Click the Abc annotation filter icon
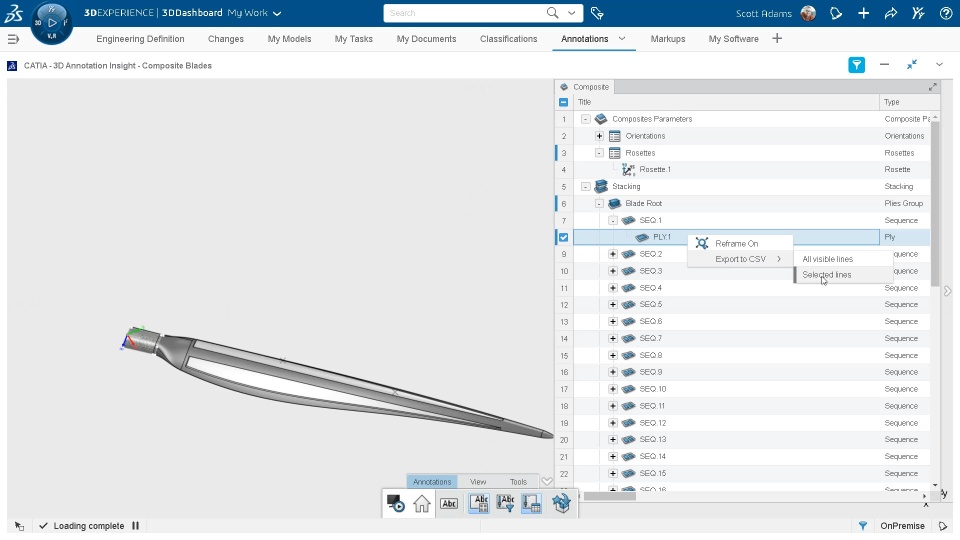The height and width of the screenshot is (540, 960). pyautogui.click(x=505, y=503)
